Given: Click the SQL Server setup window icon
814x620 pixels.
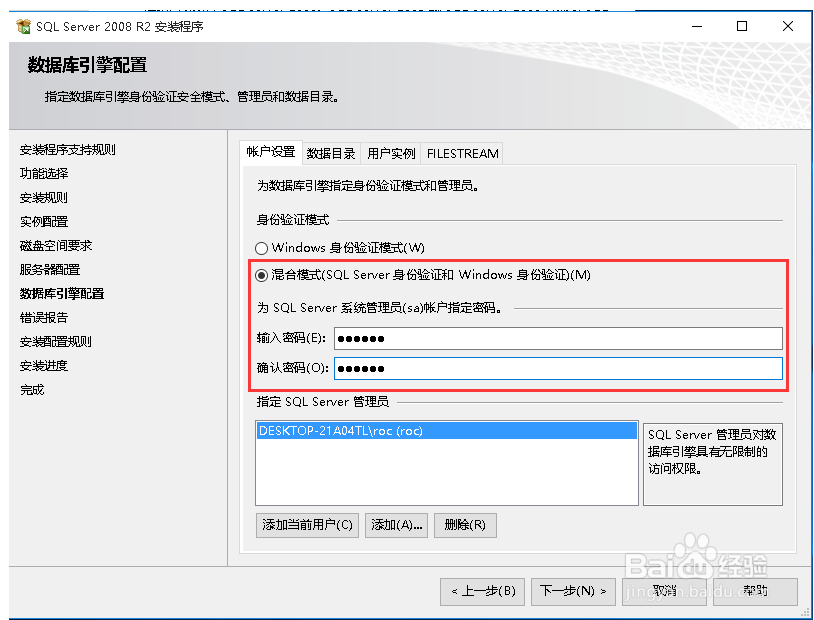Looking at the screenshot, I should coord(22,26).
